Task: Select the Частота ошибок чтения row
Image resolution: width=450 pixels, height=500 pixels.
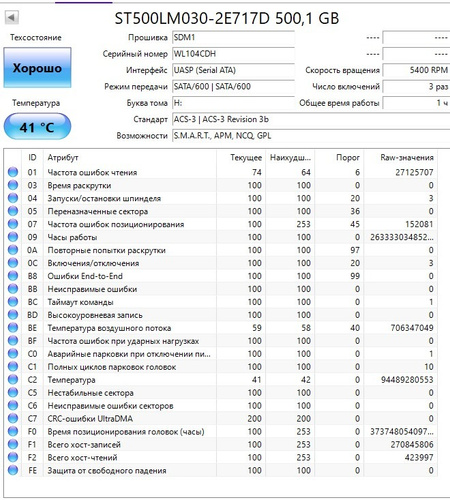Action: pyautogui.click(x=221, y=172)
